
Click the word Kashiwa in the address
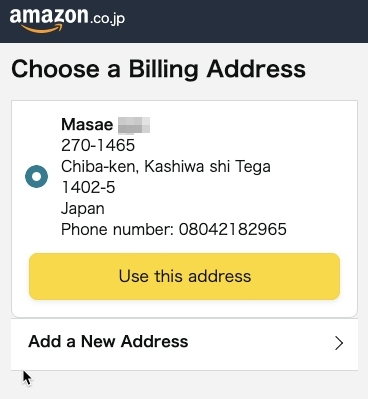pos(174,166)
